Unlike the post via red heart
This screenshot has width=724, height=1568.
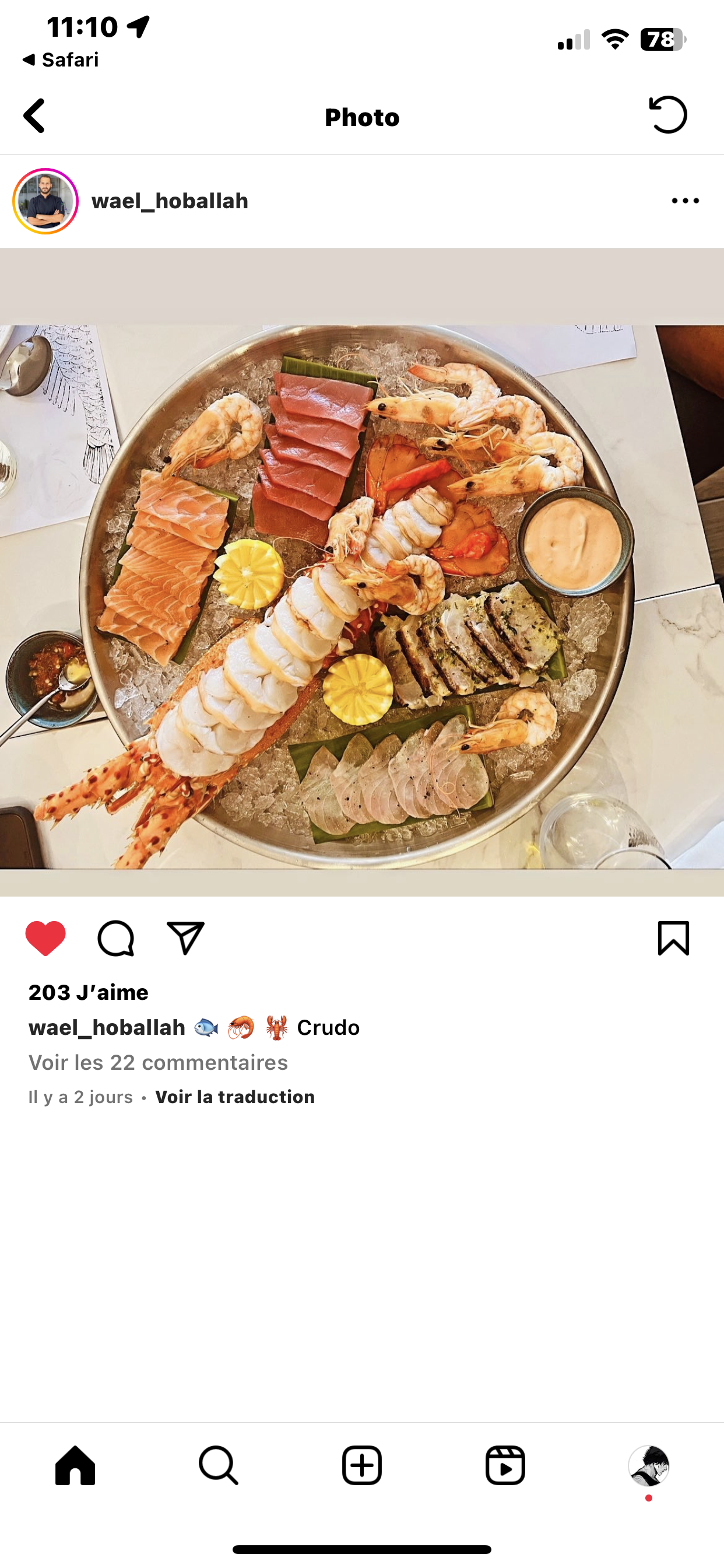pyautogui.click(x=45, y=938)
